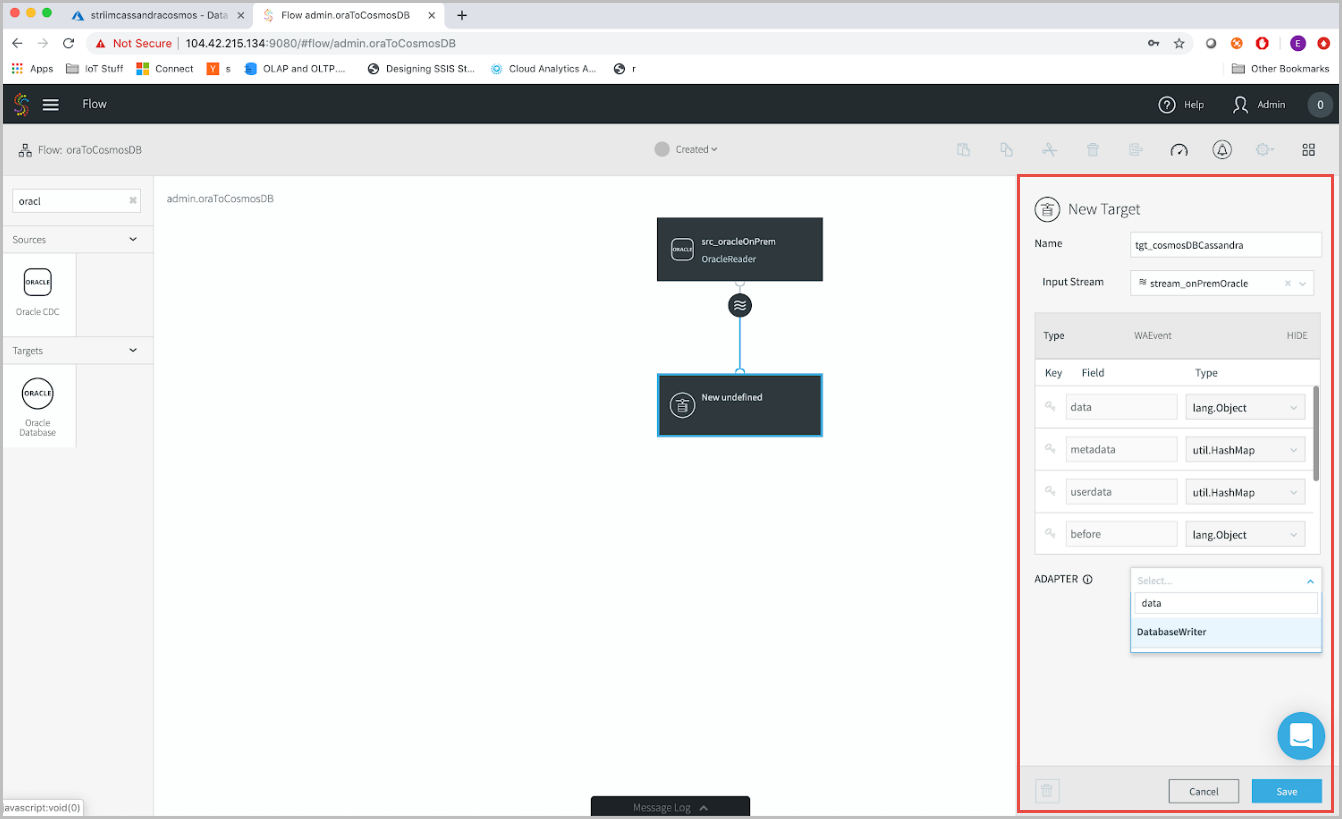
Task: Collapse the Sources section in sidebar
Action: [x=131, y=239]
